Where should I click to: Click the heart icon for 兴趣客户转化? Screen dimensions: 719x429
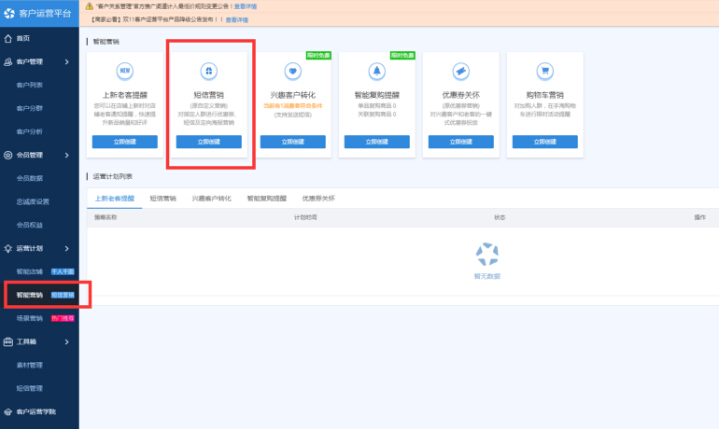[292, 71]
